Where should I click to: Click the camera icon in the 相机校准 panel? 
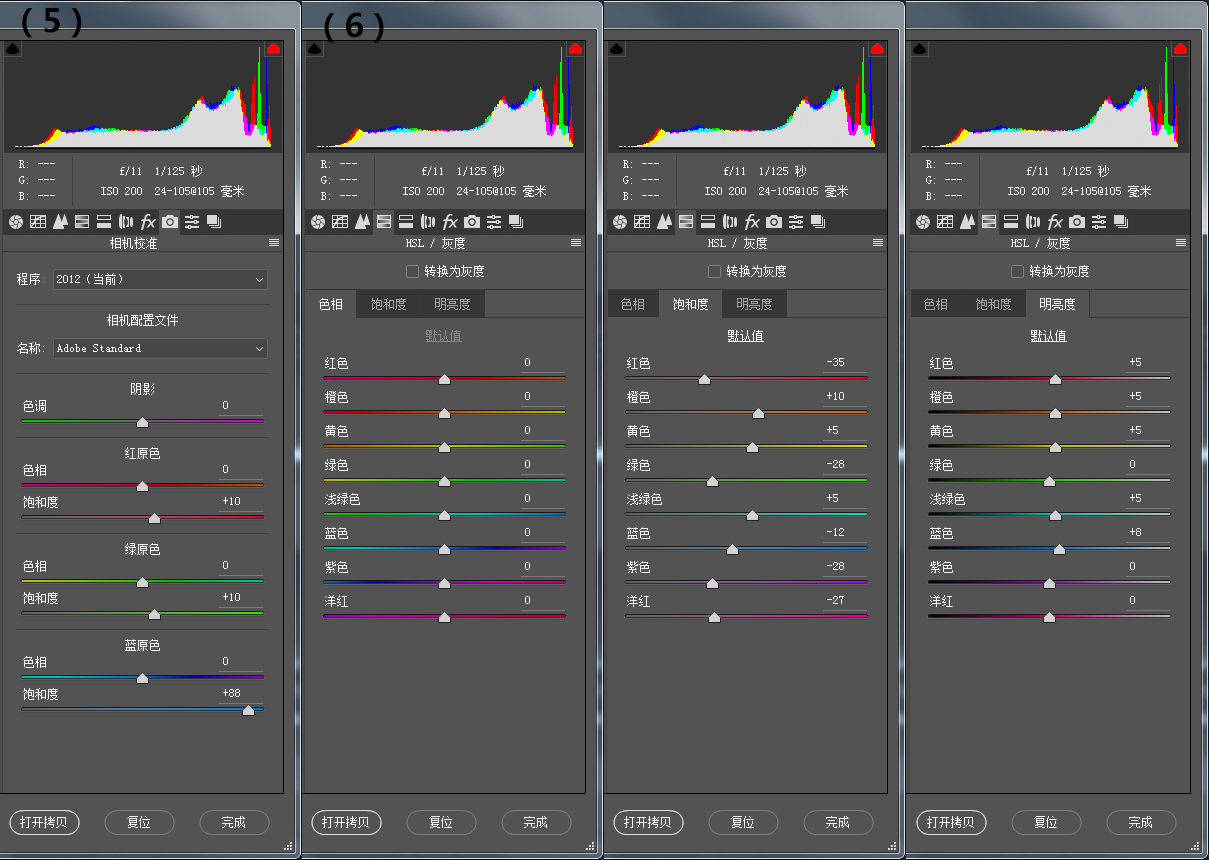[170, 222]
